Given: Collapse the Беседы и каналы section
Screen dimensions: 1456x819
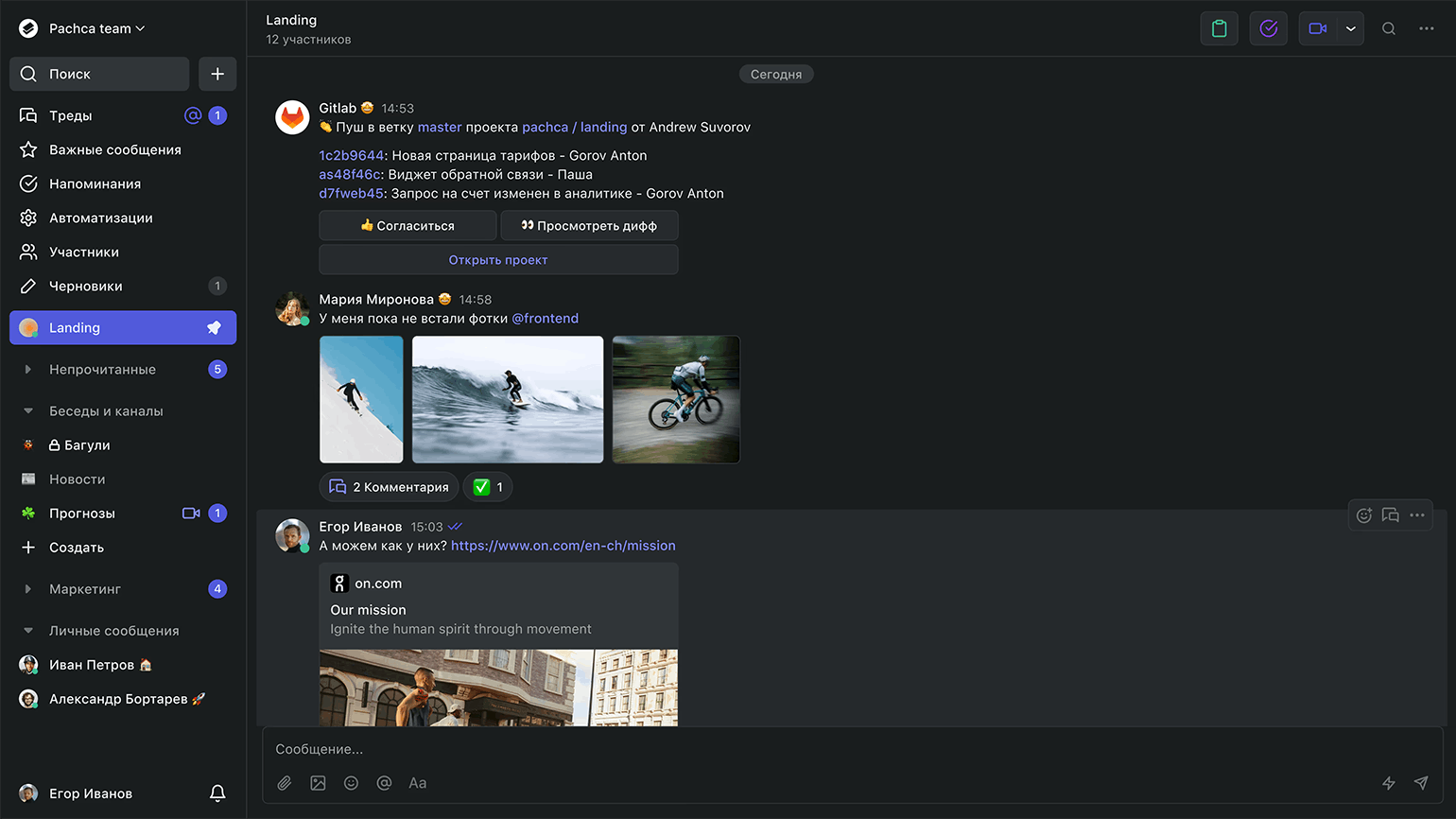Looking at the screenshot, I should coord(28,411).
